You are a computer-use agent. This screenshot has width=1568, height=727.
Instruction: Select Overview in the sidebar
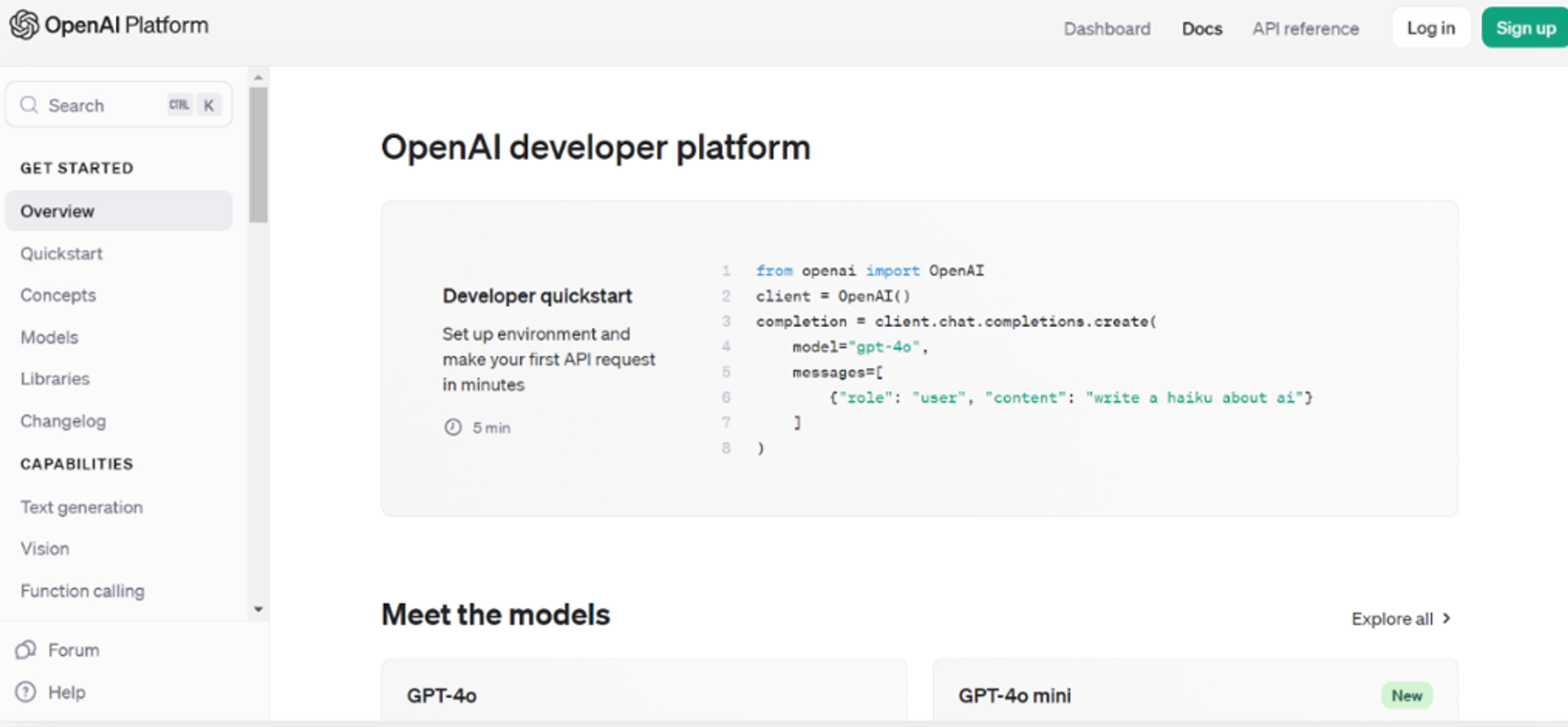point(119,211)
